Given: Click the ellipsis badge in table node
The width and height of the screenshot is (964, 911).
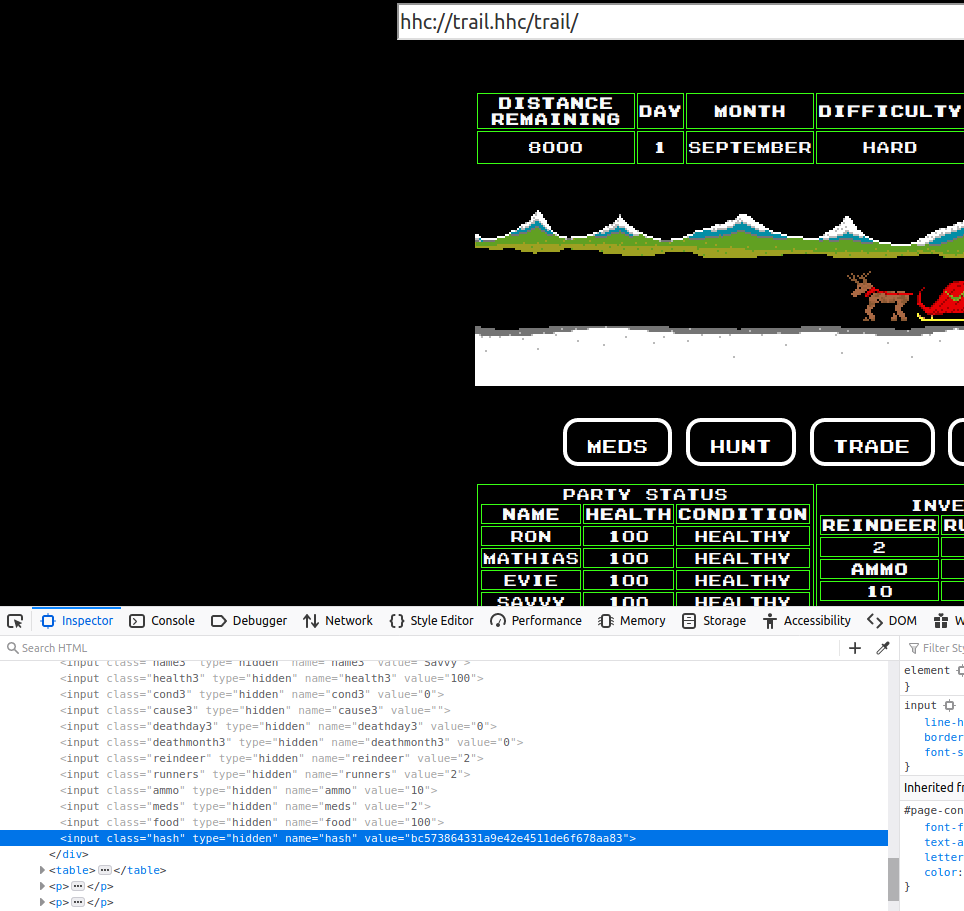Looking at the screenshot, I should [105, 870].
